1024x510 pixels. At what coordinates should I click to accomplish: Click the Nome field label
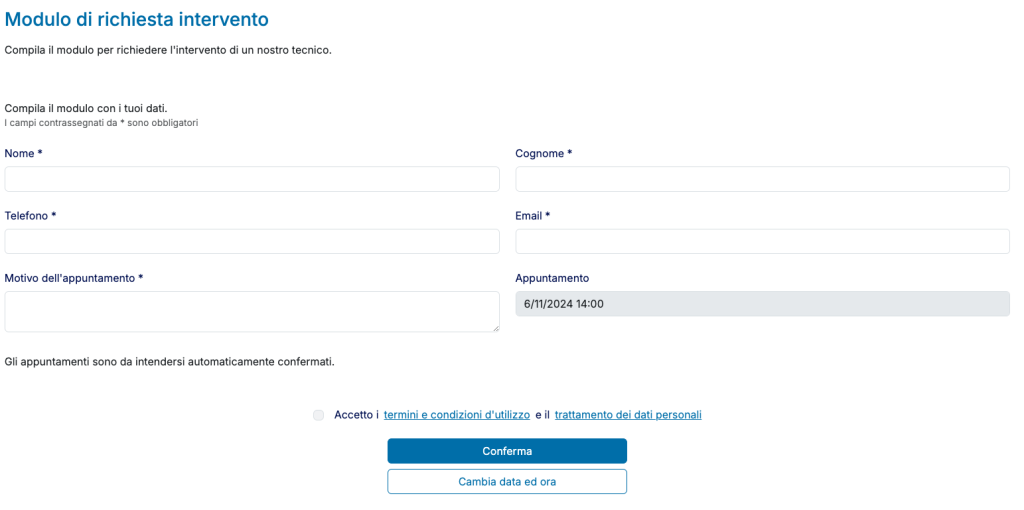(x=24, y=154)
